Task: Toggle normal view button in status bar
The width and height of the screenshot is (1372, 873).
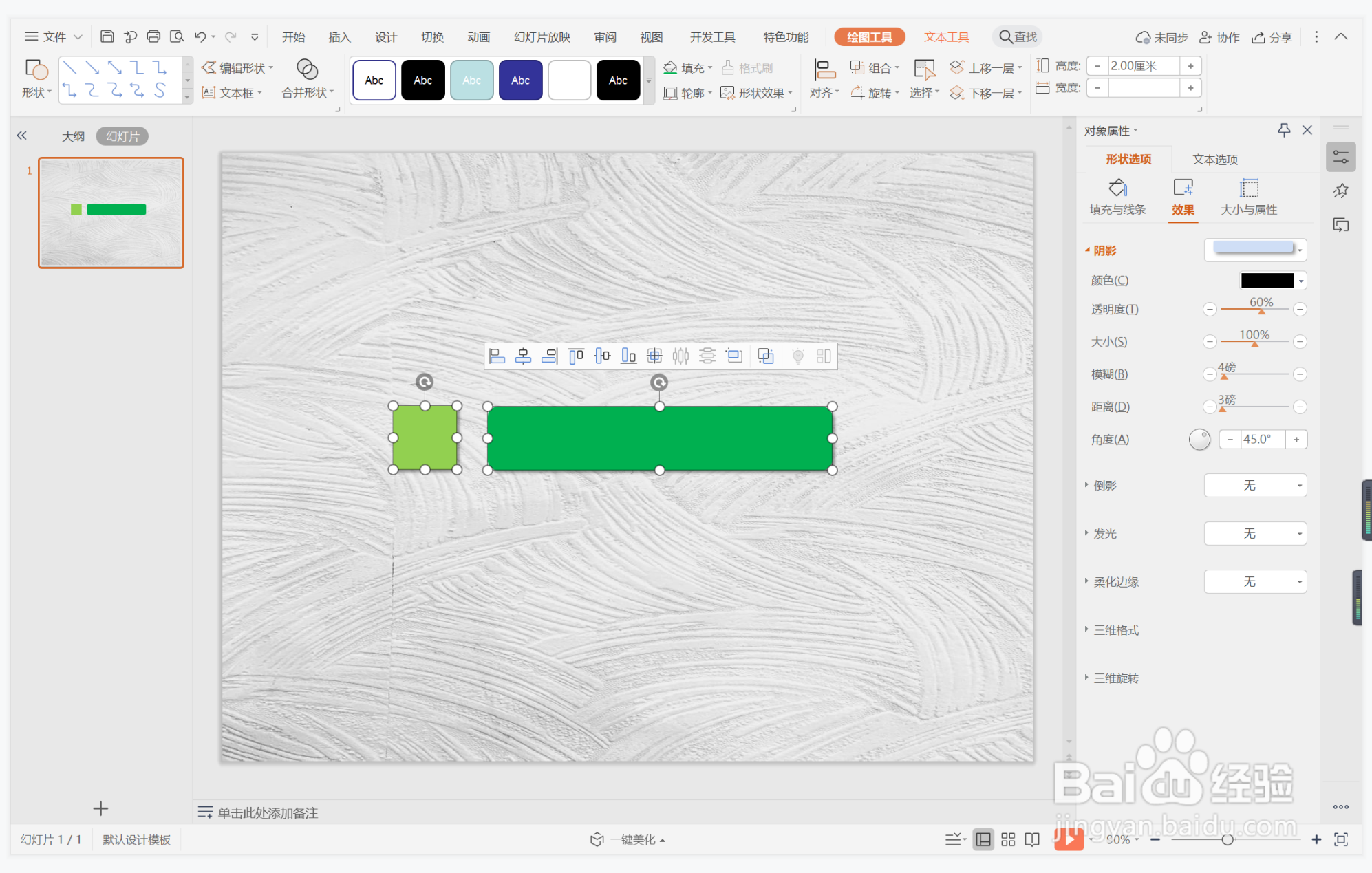Action: click(983, 839)
